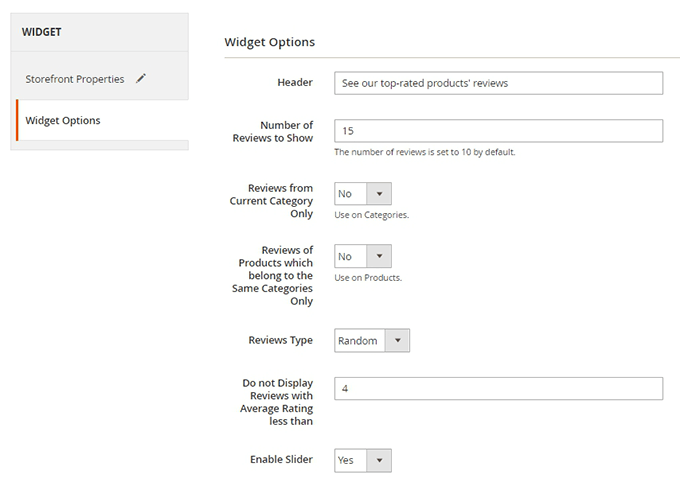Expand the Same Categories Only dropdown

pyautogui.click(x=363, y=256)
